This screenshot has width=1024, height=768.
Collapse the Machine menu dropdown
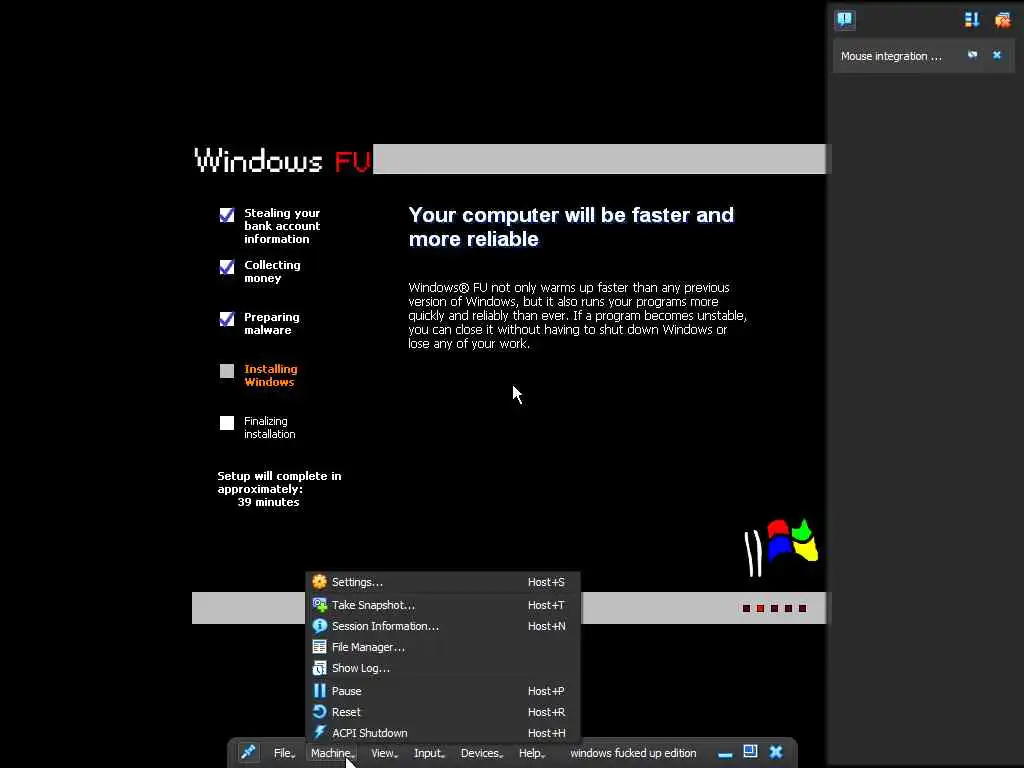coord(332,753)
